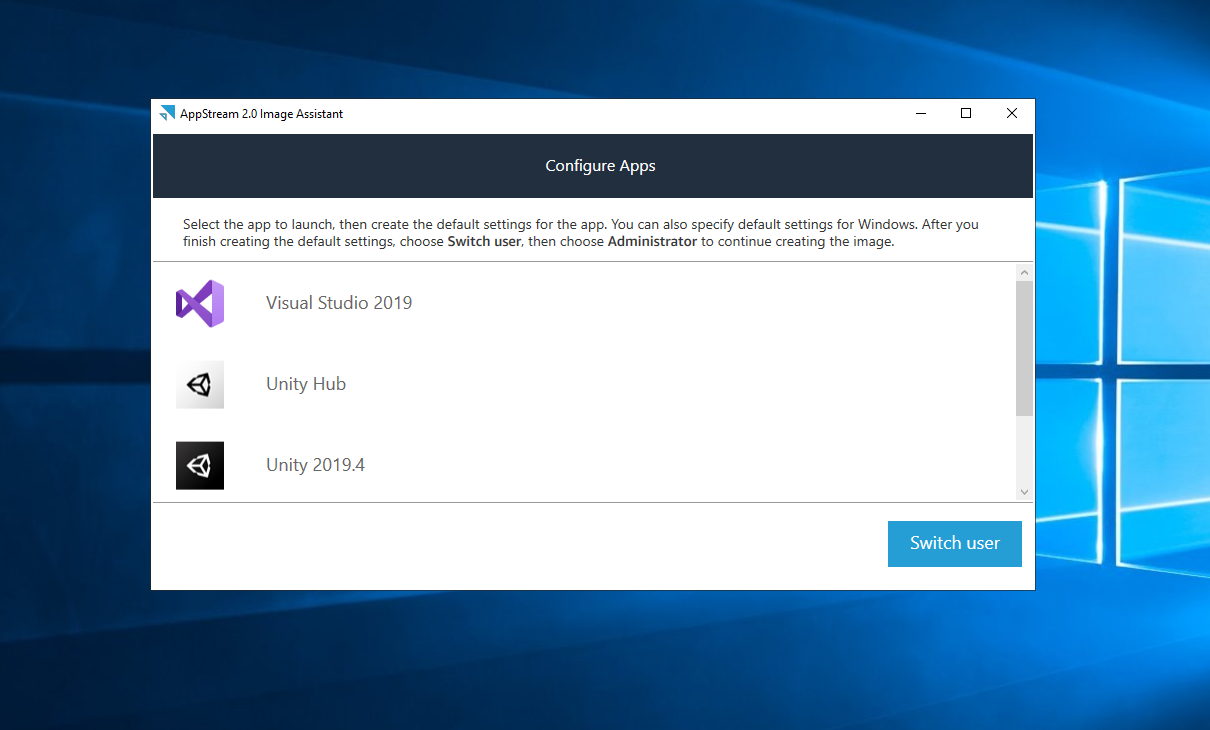
Task: Launch the Visual Studio 2019 icon
Action: 200,303
